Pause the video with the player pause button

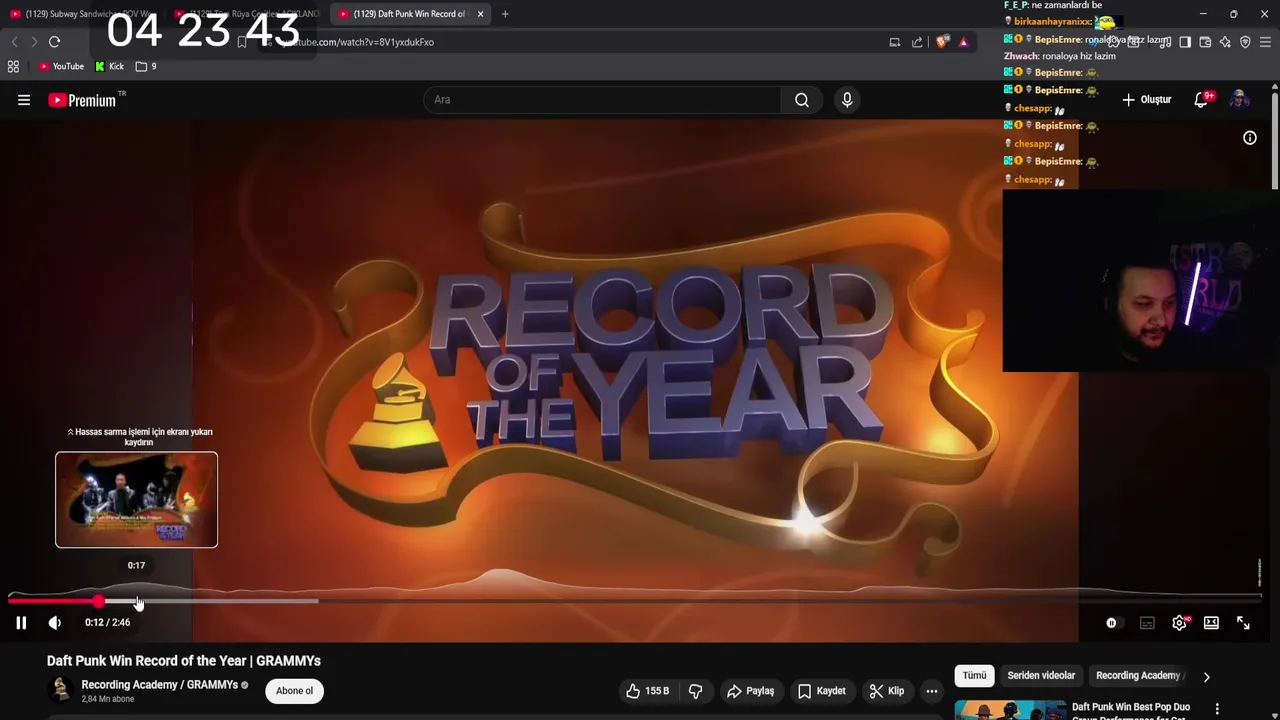[21, 623]
